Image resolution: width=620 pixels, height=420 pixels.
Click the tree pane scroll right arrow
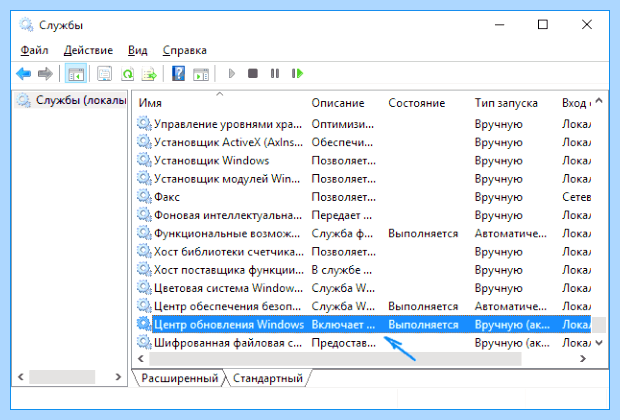(118, 377)
